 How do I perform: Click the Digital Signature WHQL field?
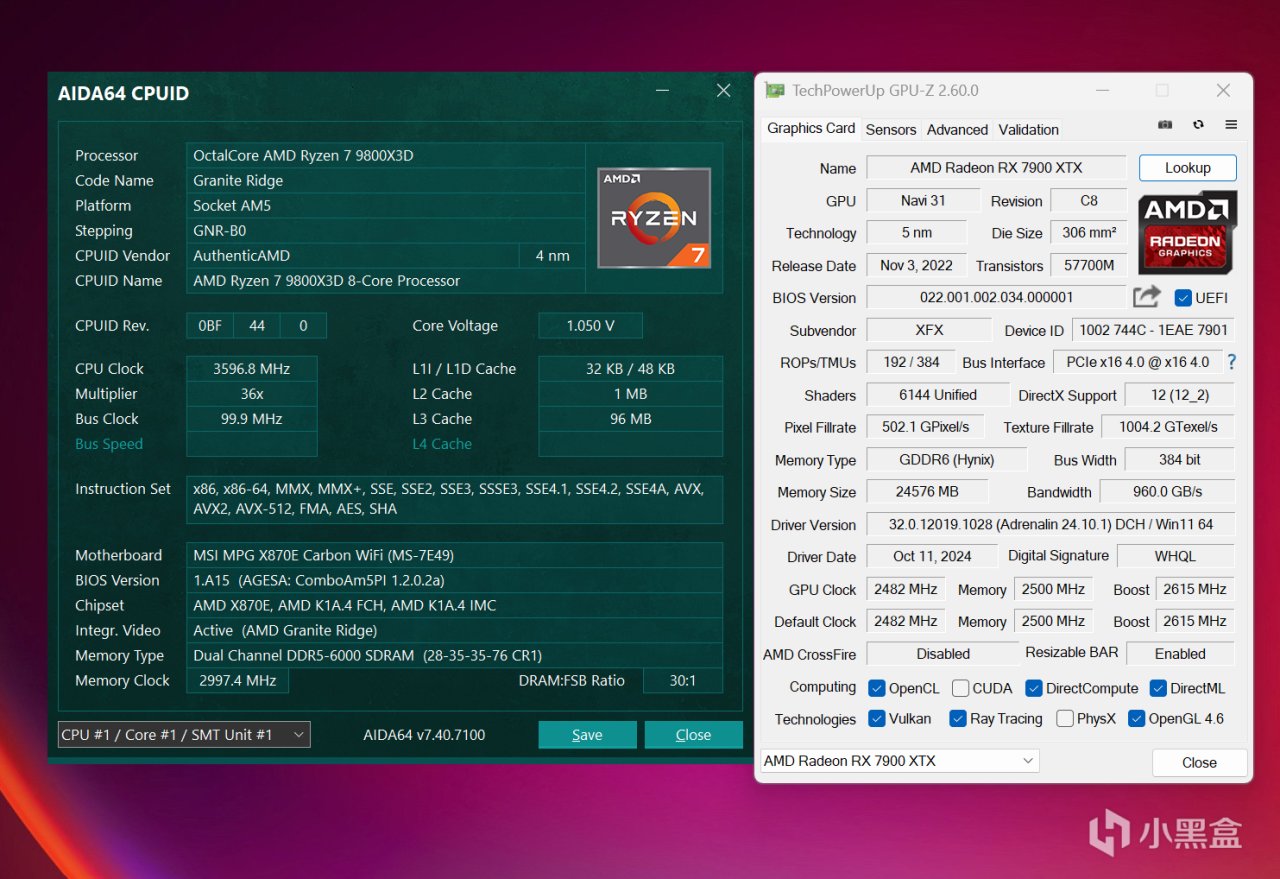pyautogui.click(x=1175, y=556)
